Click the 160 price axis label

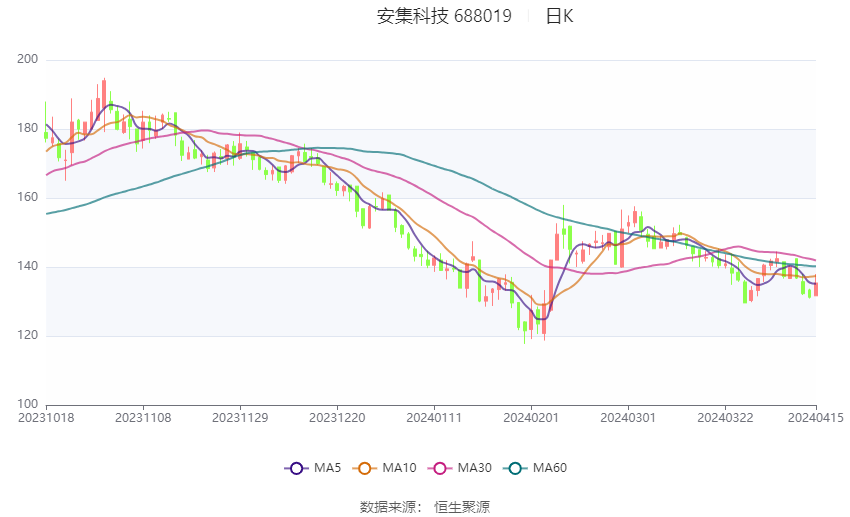coord(28,197)
